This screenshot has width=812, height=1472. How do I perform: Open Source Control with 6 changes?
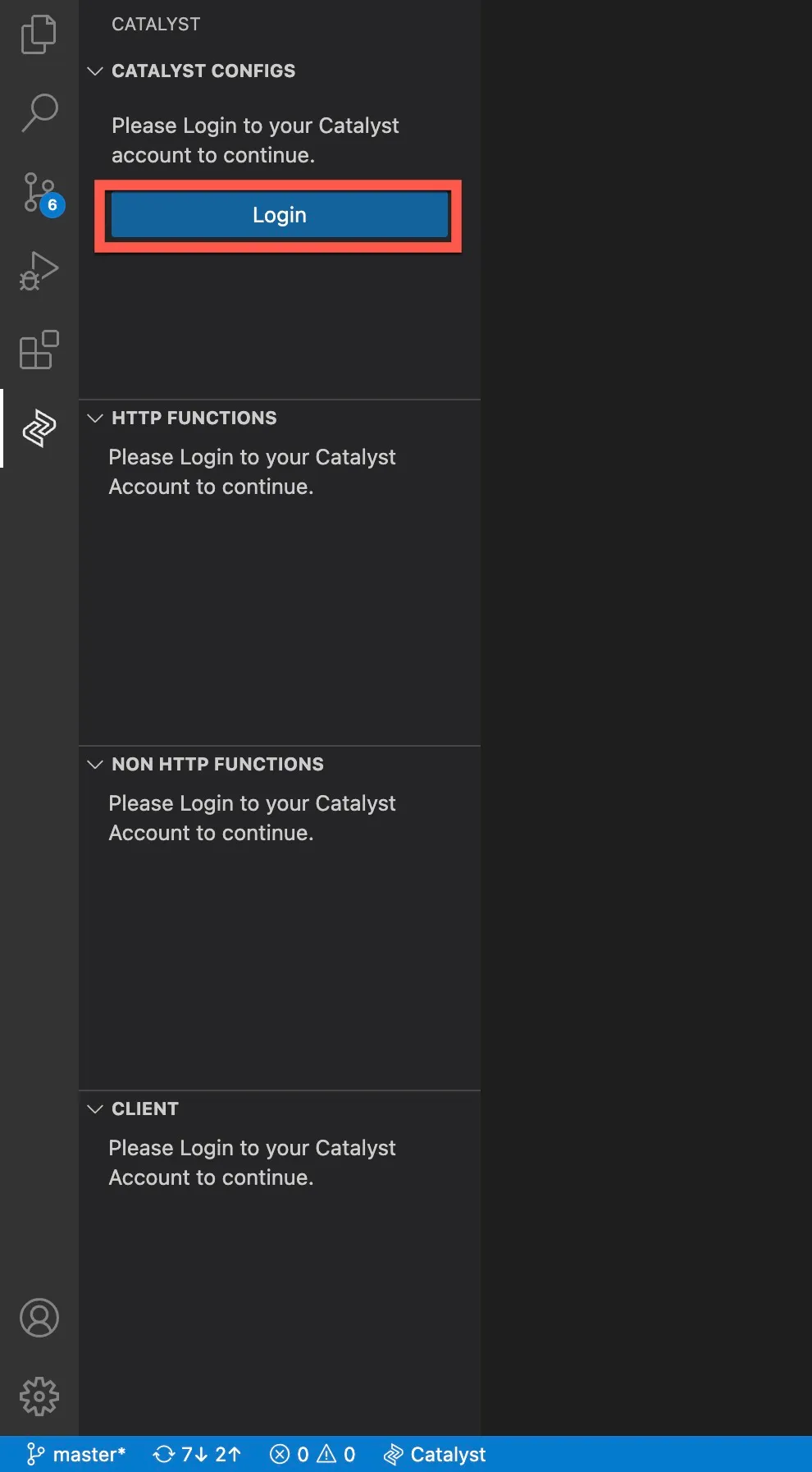pyautogui.click(x=41, y=194)
